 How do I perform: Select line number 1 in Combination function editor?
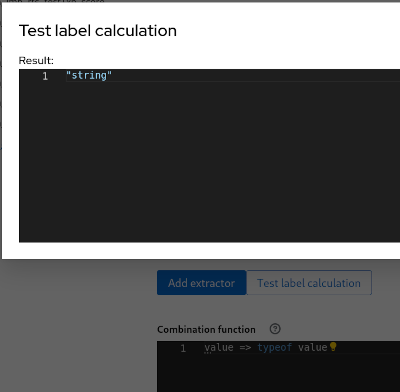coord(183,348)
